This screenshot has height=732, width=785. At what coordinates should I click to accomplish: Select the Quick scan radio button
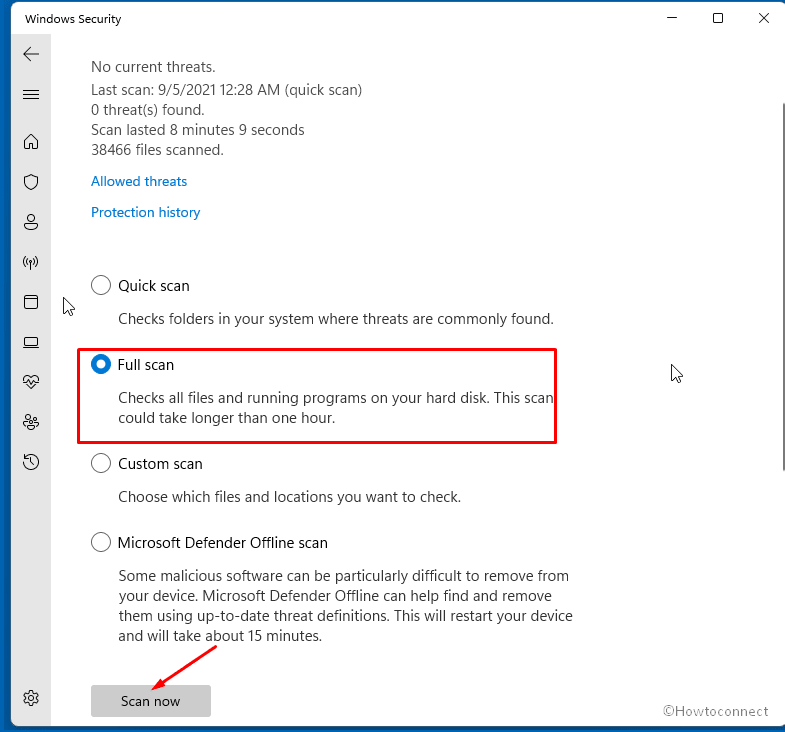101,285
